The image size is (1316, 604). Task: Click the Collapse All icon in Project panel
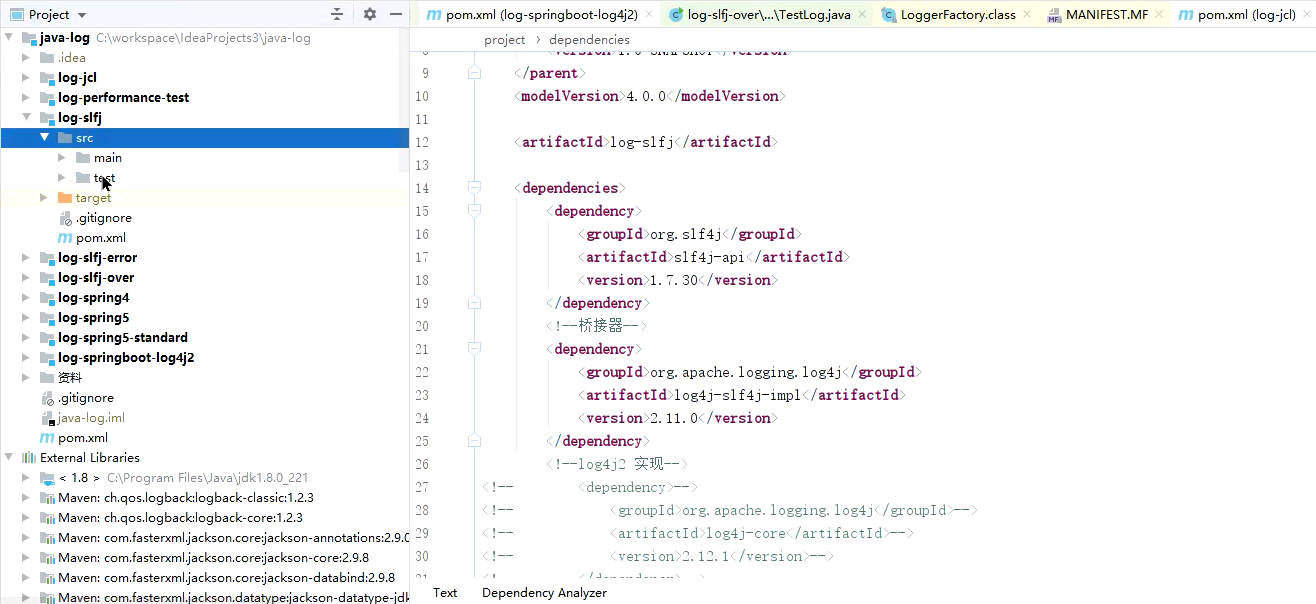coord(337,14)
